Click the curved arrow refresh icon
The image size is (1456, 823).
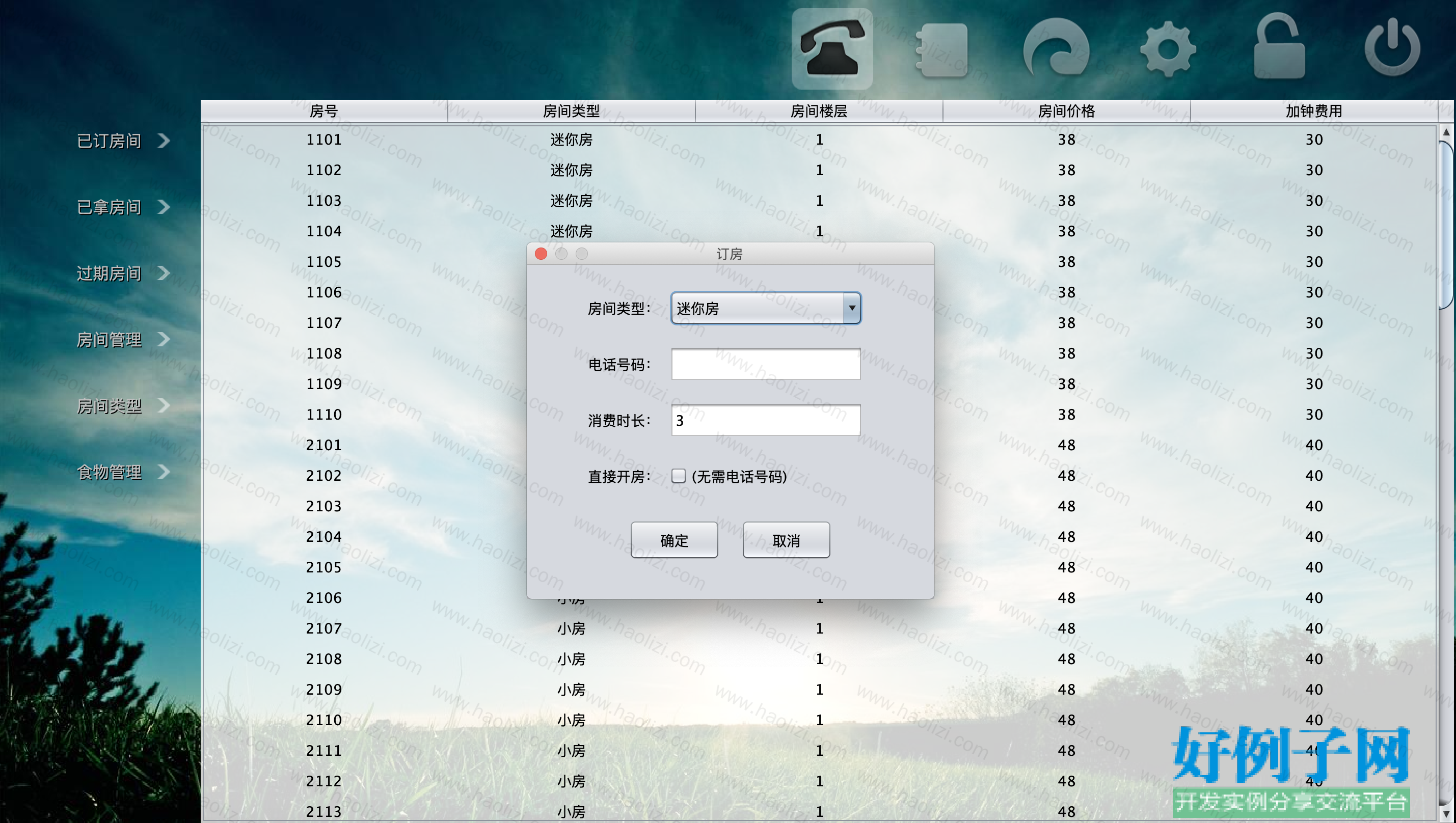pyautogui.click(x=1056, y=48)
